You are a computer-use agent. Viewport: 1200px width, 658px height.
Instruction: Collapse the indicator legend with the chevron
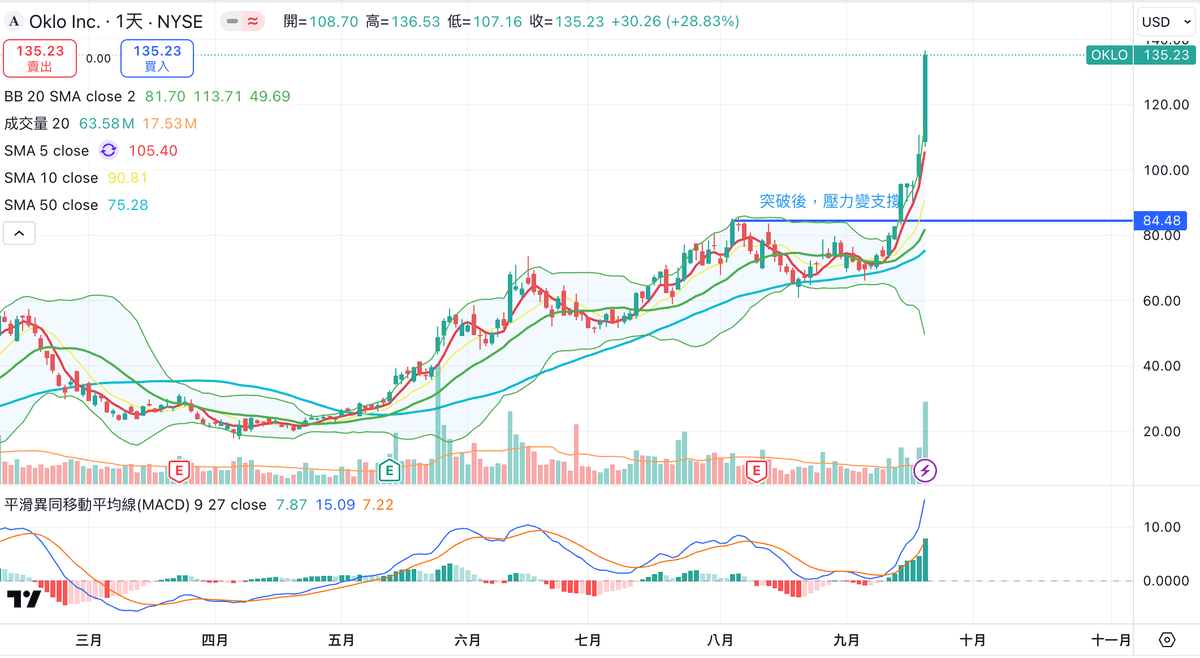[20, 234]
